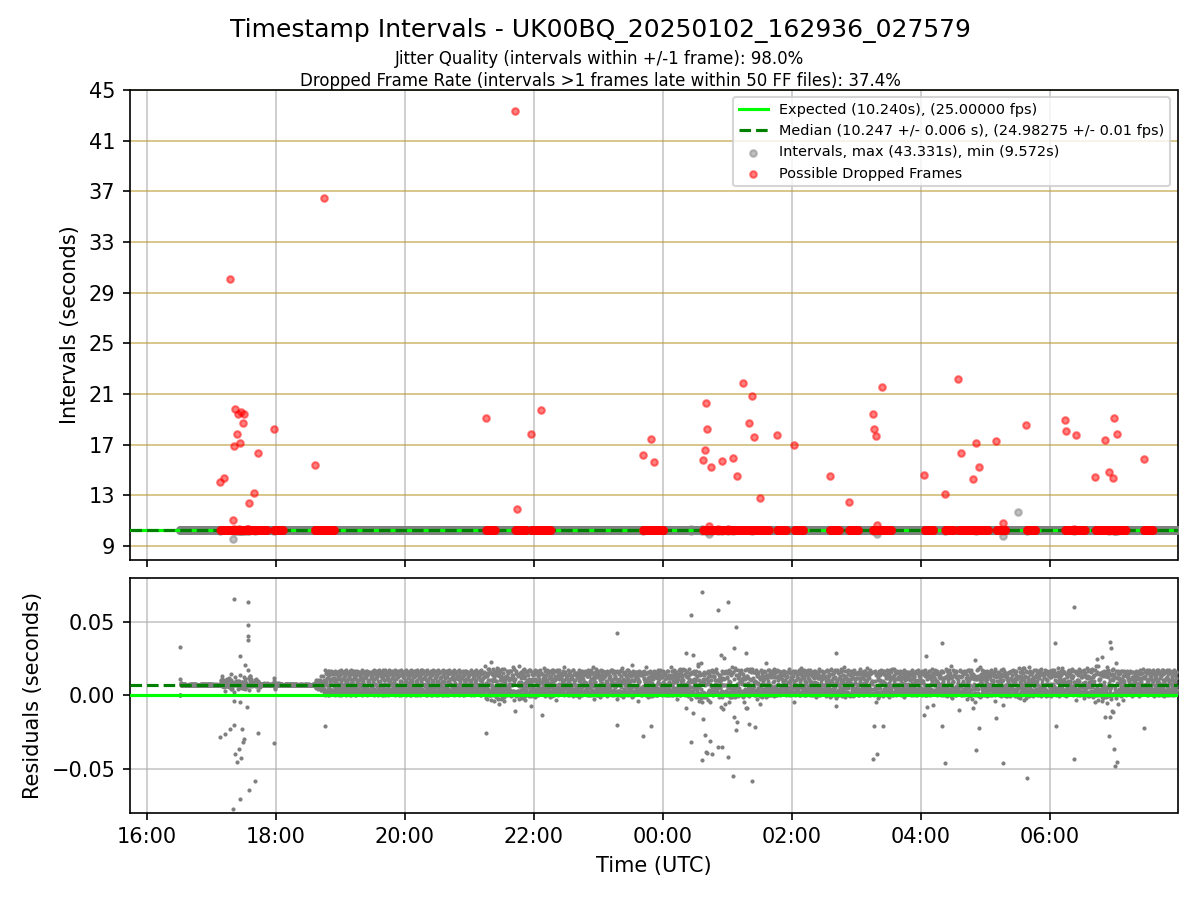Select the 'Dropped Frame Rate' 37.4% subtitle line
The height and width of the screenshot is (900, 1200).
pyautogui.click(x=600, y=80)
